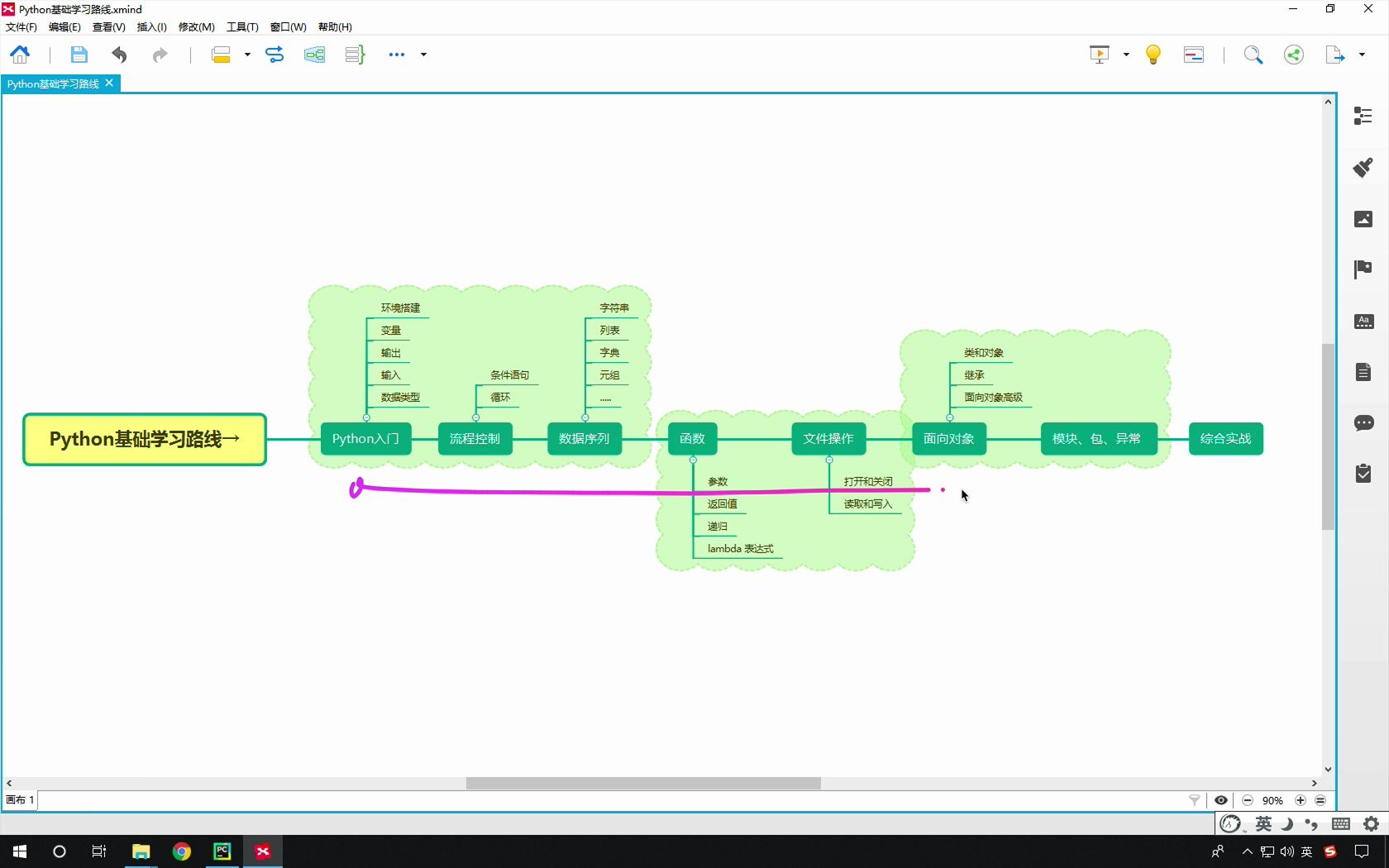
Task: Save the mind map file
Action: pos(79,55)
